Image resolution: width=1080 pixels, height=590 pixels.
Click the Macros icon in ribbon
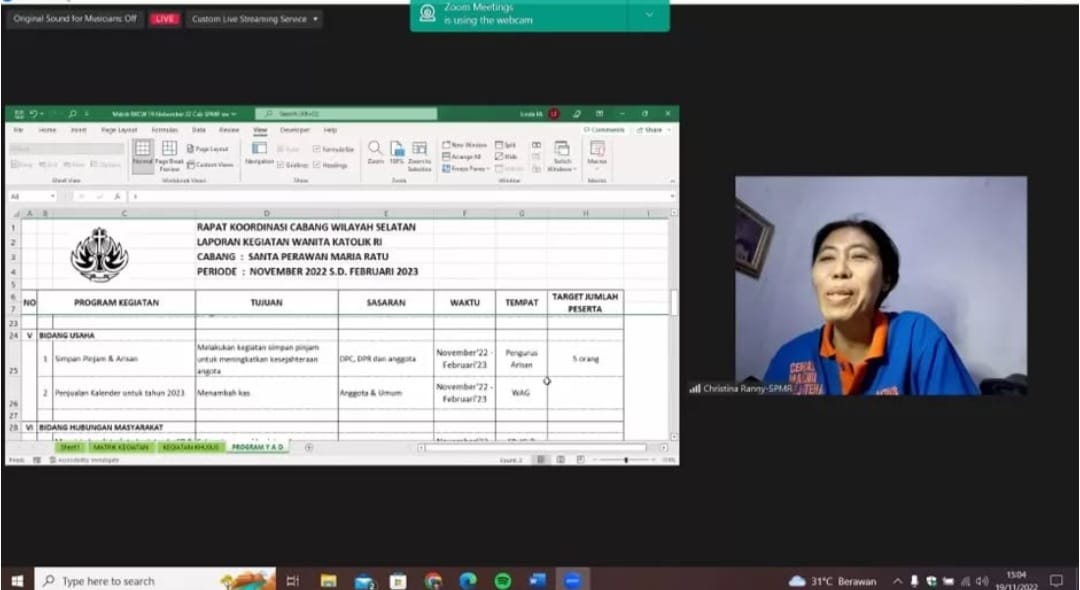[x=597, y=150]
